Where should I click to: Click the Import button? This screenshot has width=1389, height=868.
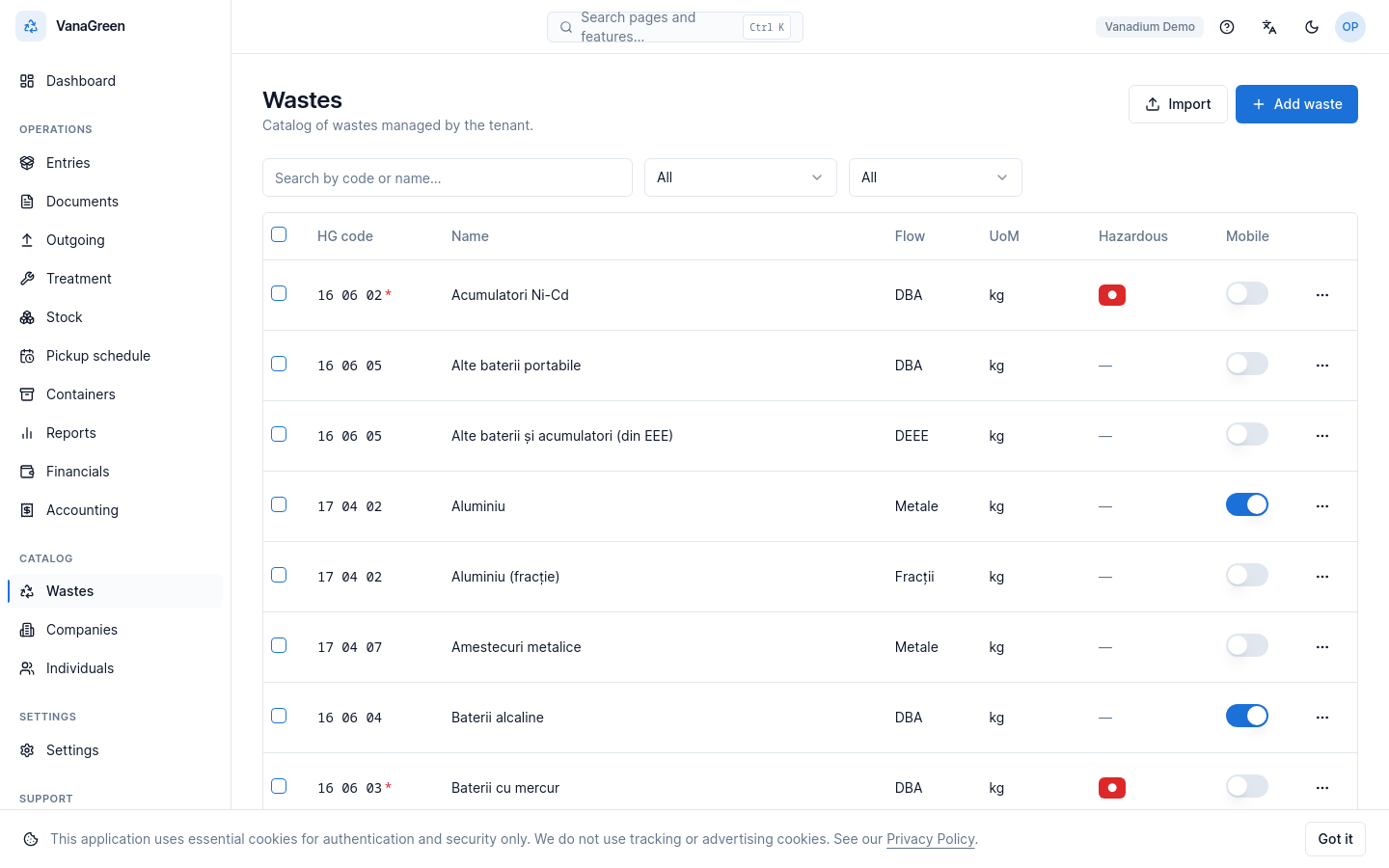click(x=1178, y=104)
